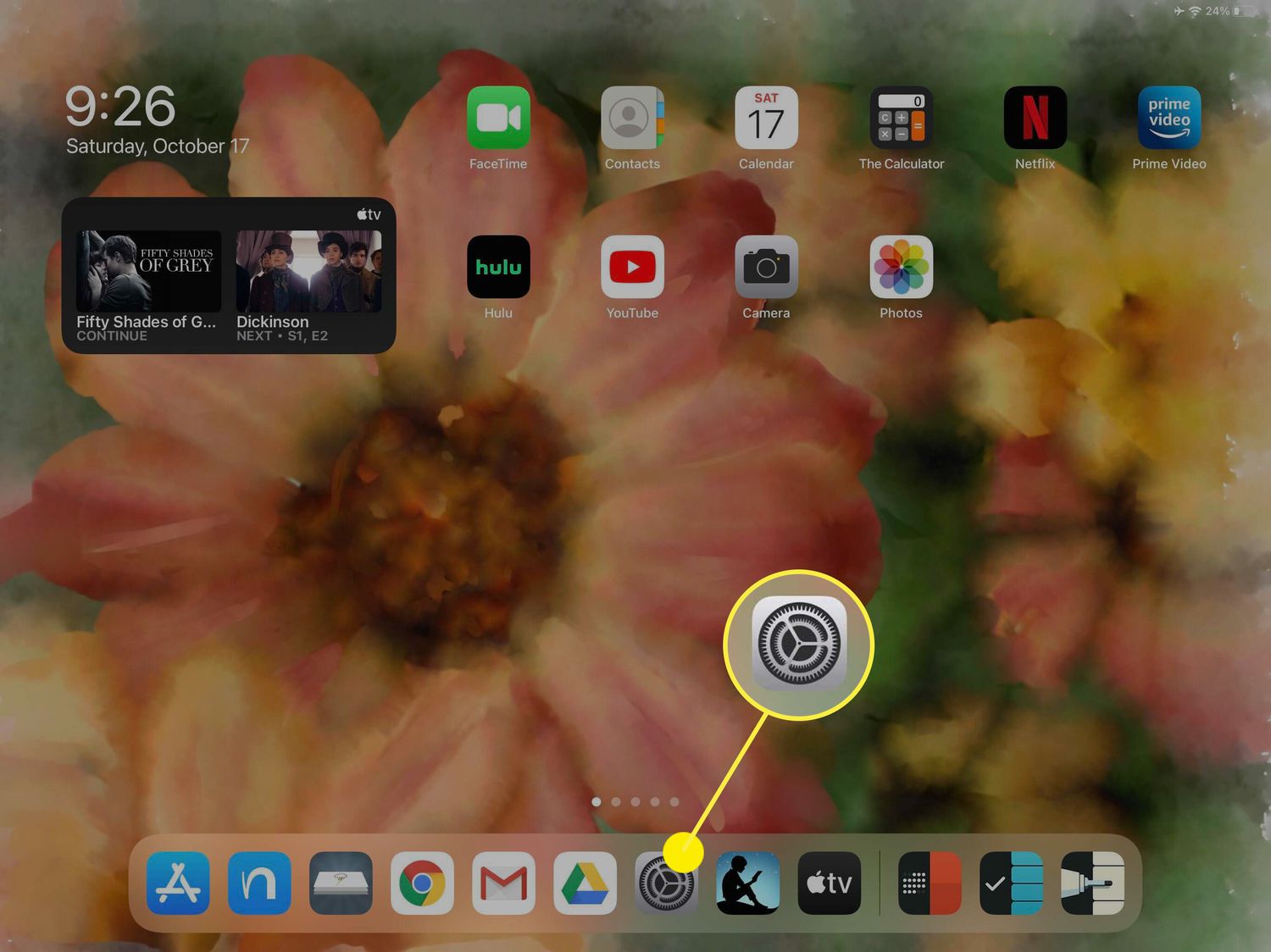Open the Calendar app showing SAT 17
Image resolution: width=1271 pixels, height=952 pixels.
[766, 119]
